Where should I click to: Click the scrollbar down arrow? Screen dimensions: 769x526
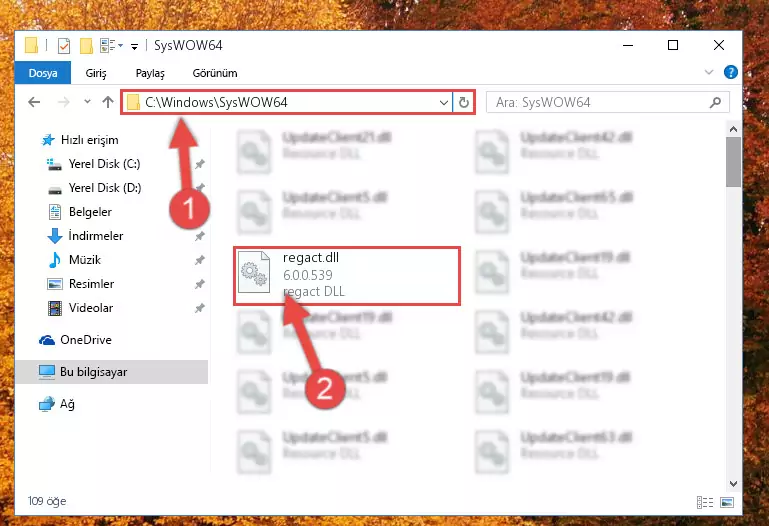(x=733, y=484)
